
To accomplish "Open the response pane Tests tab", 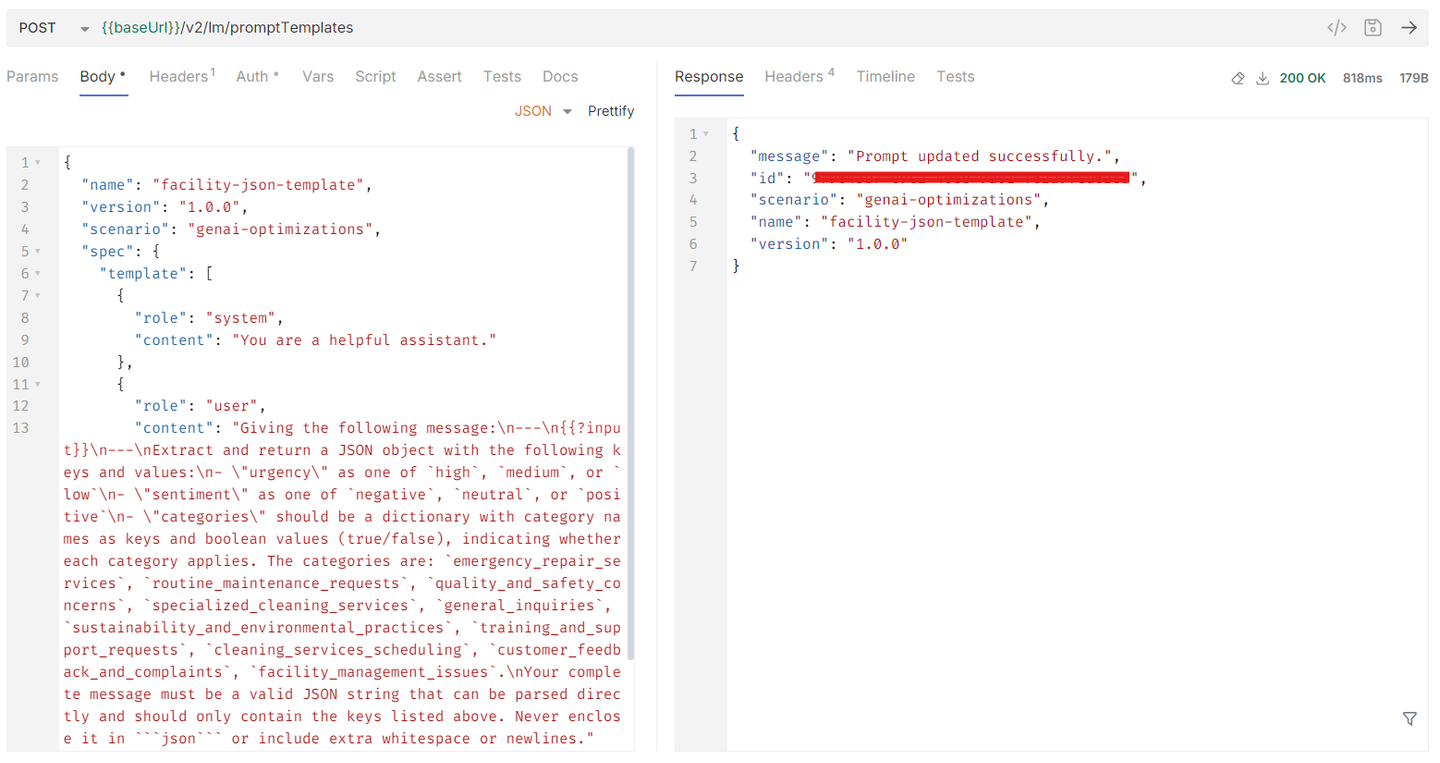I will tap(955, 76).
